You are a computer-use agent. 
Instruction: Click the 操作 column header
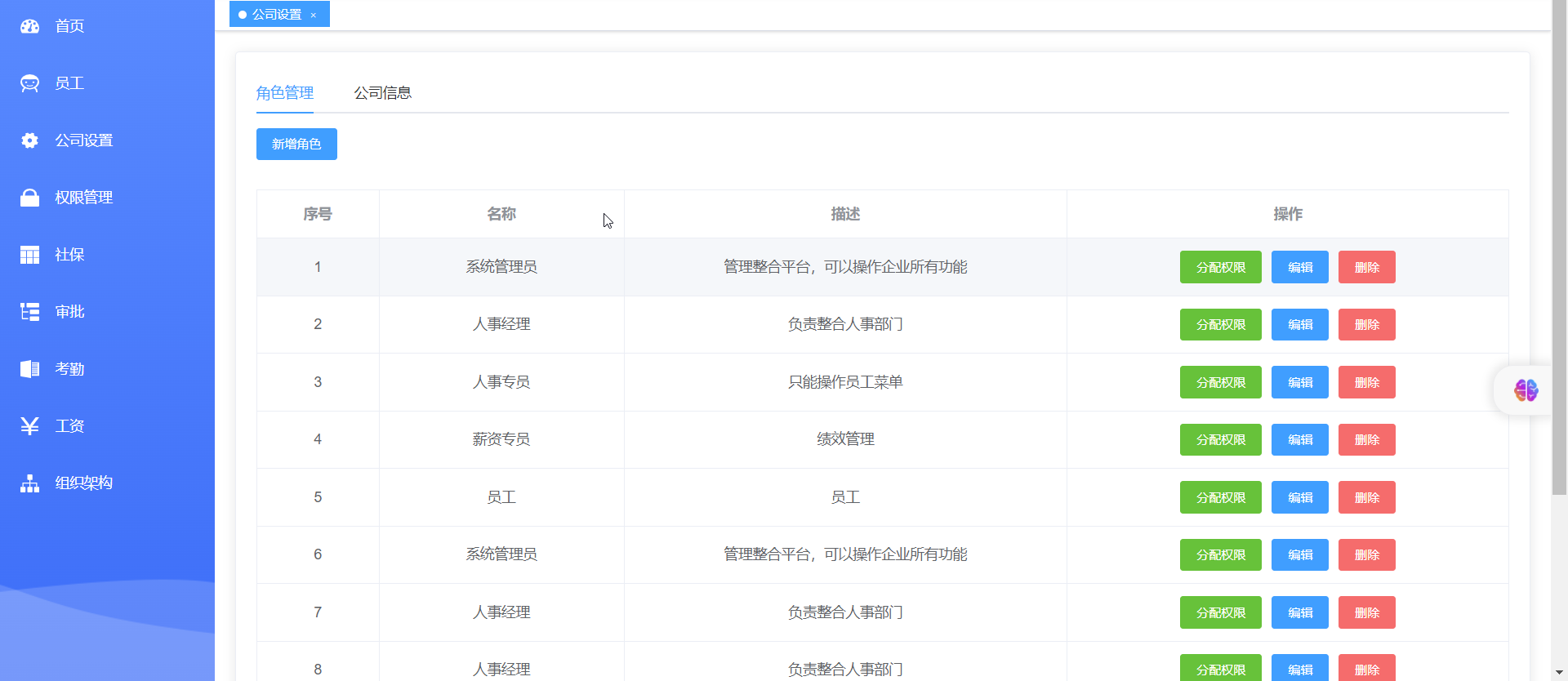(x=1288, y=214)
